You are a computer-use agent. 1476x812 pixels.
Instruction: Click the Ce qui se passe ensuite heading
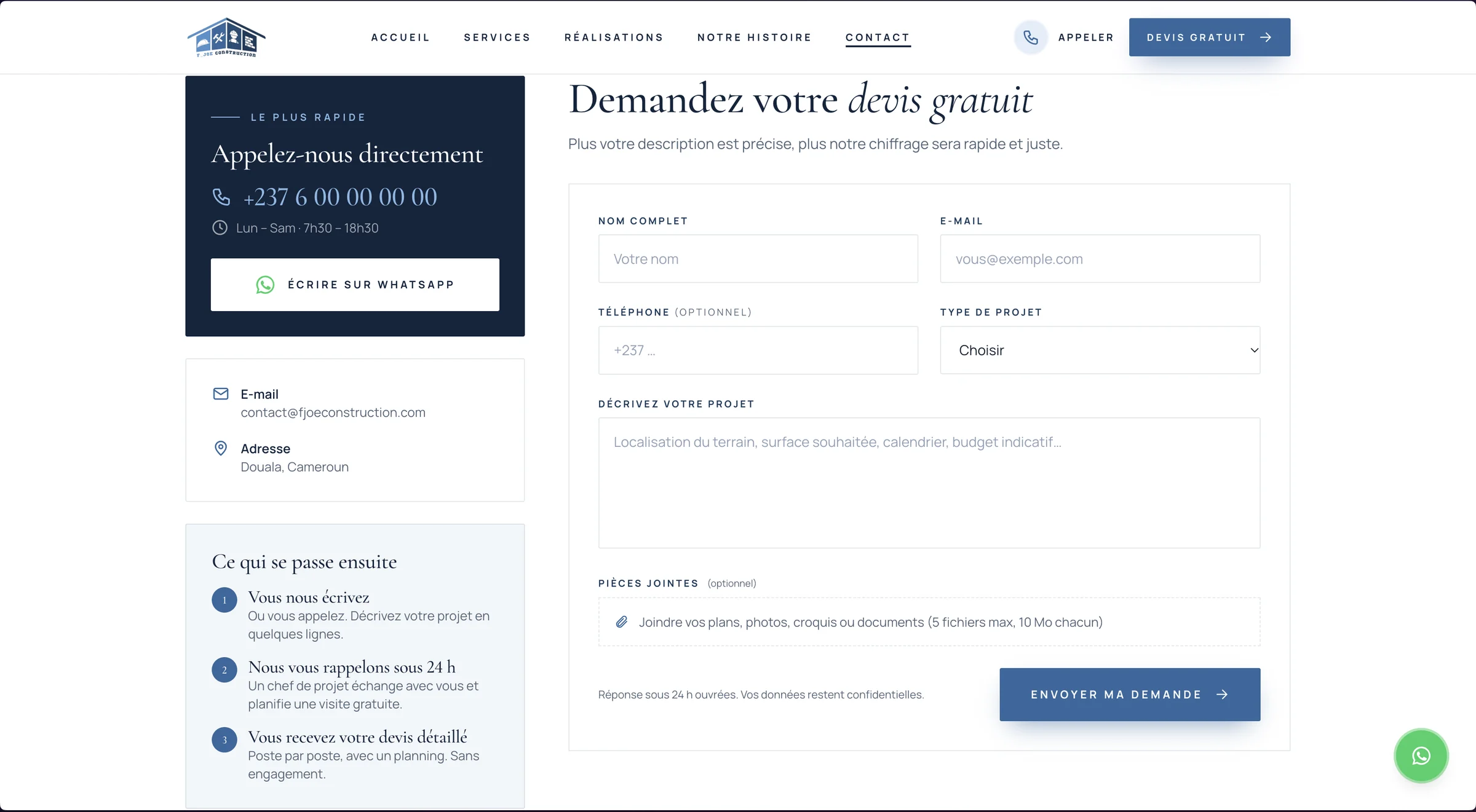click(x=304, y=562)
